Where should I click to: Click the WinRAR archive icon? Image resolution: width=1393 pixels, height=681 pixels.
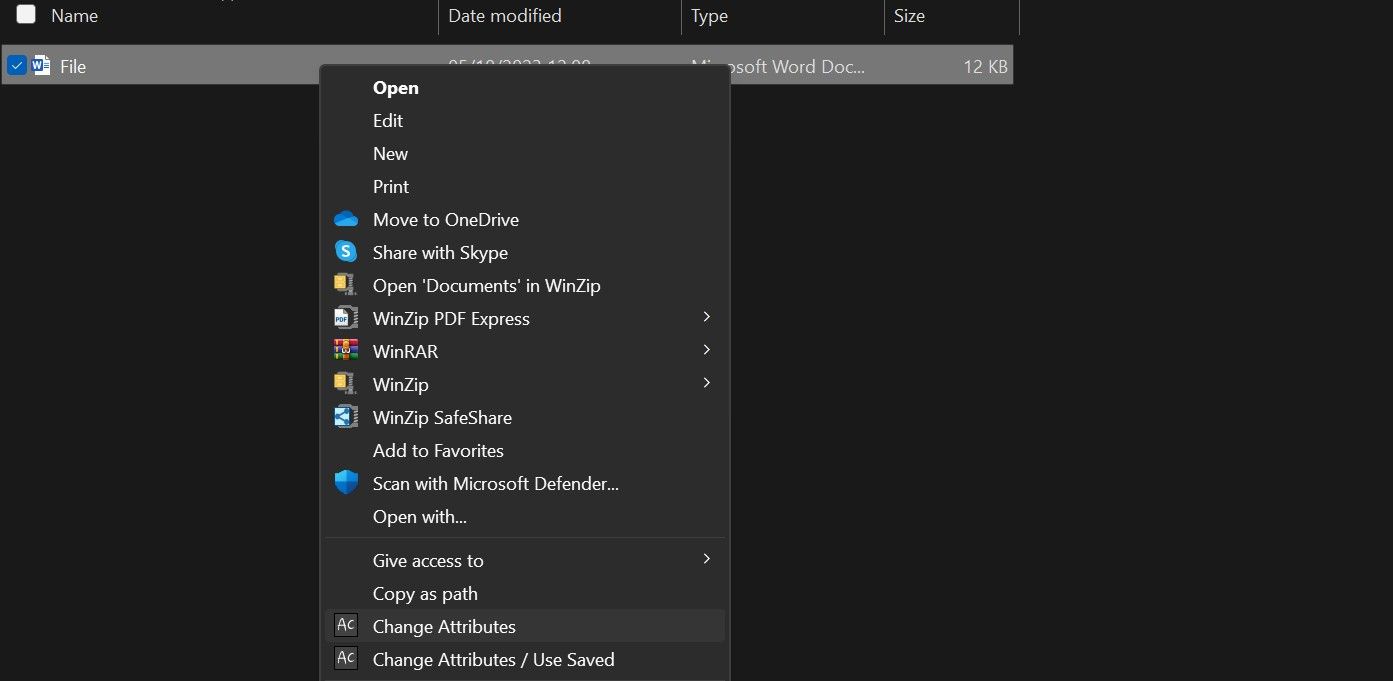point(346,350)
